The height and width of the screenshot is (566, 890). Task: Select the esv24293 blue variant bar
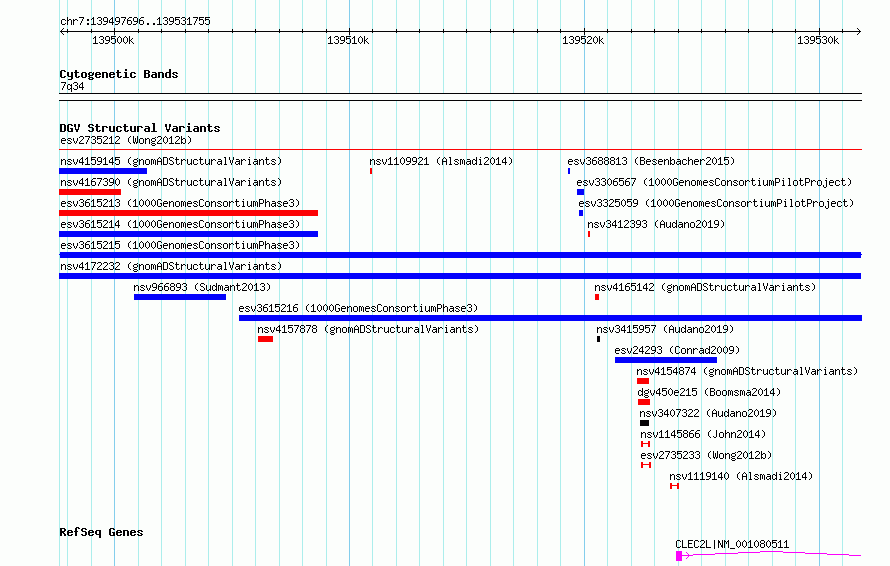[666, 360]
